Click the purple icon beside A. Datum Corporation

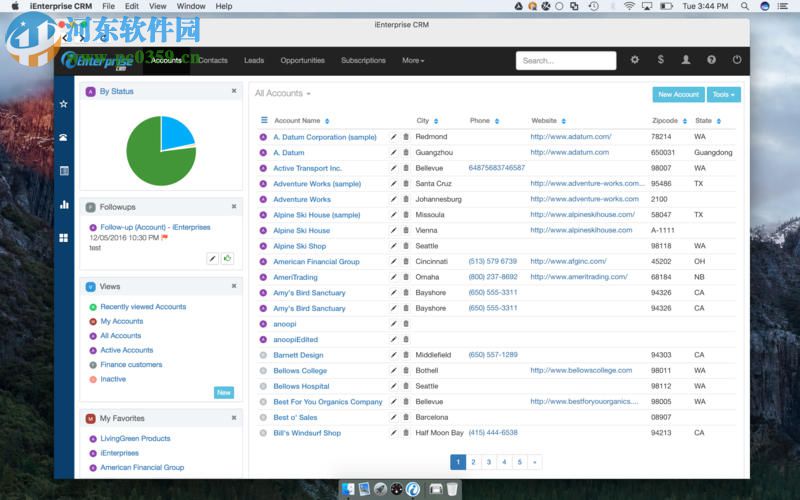tap(263, 137)
